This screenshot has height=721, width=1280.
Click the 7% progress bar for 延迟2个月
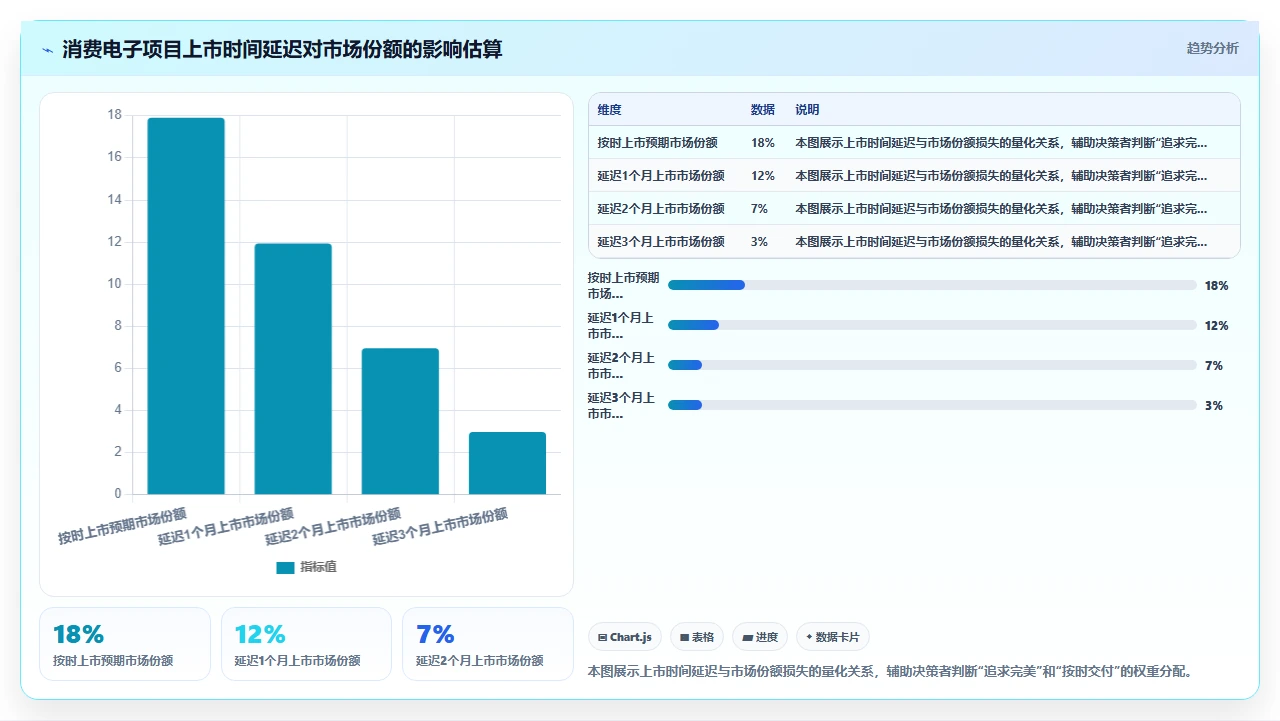pos(932,365)
